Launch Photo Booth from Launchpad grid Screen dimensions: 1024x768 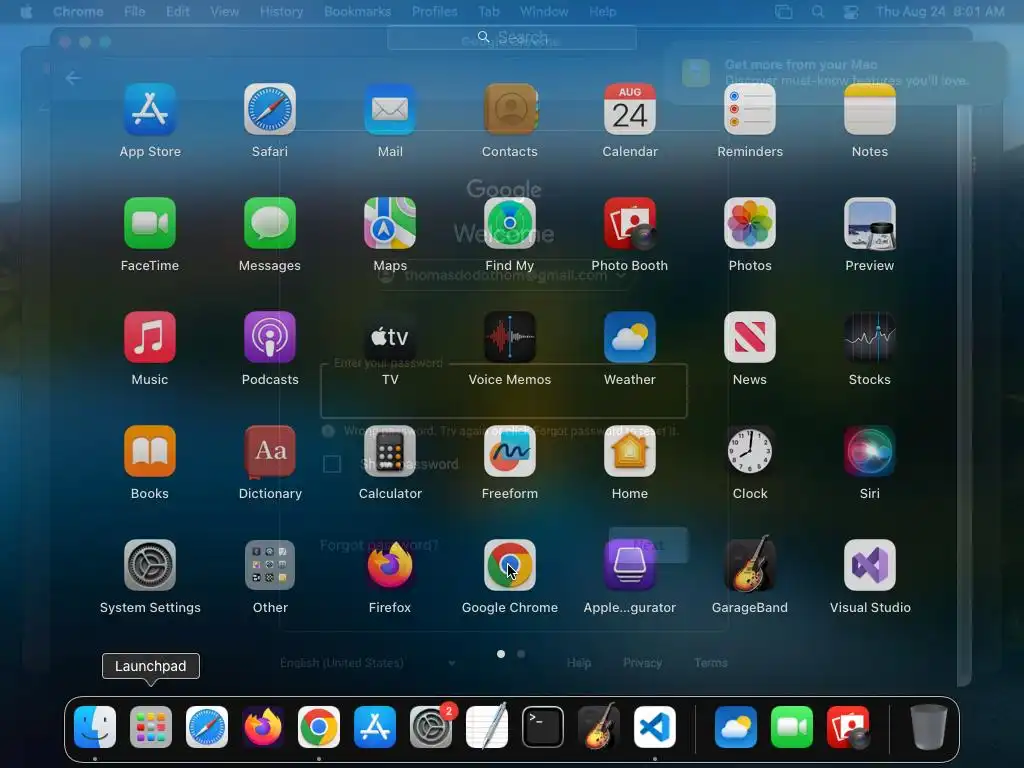pos(630,223)
